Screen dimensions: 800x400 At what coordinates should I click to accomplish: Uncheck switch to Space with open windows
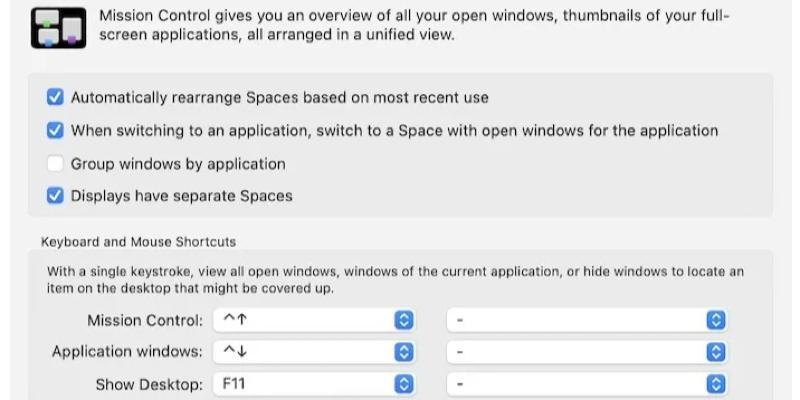click(55, 130)
